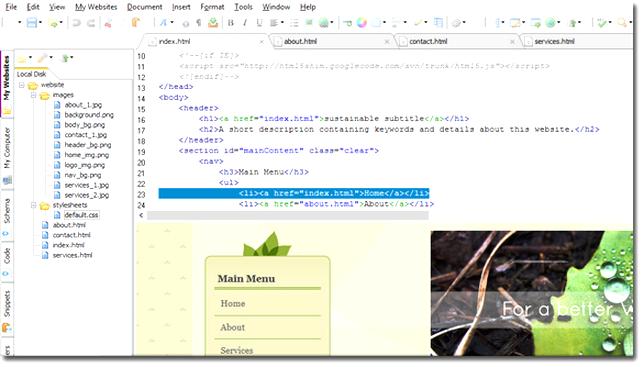Select the Snippets sidebar tab

pyautogui.click(x=7, y=310)
